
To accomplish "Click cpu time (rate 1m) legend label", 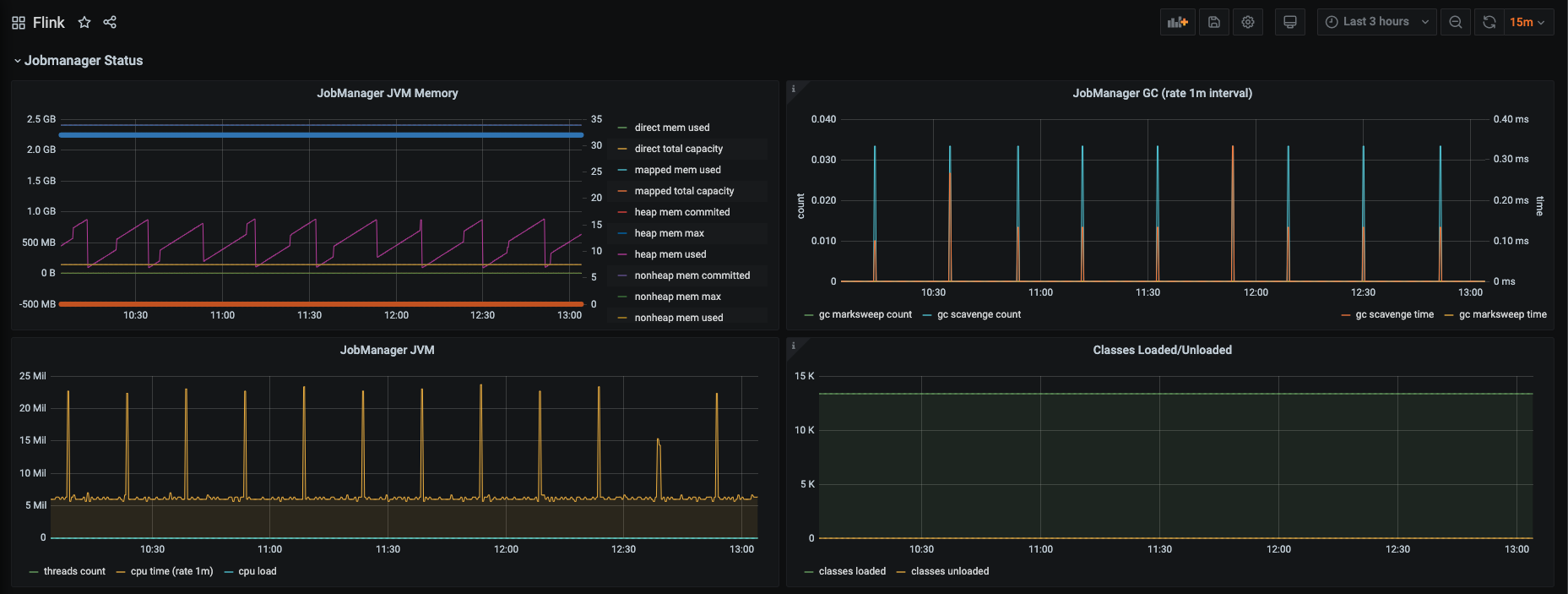I will 171,571.
